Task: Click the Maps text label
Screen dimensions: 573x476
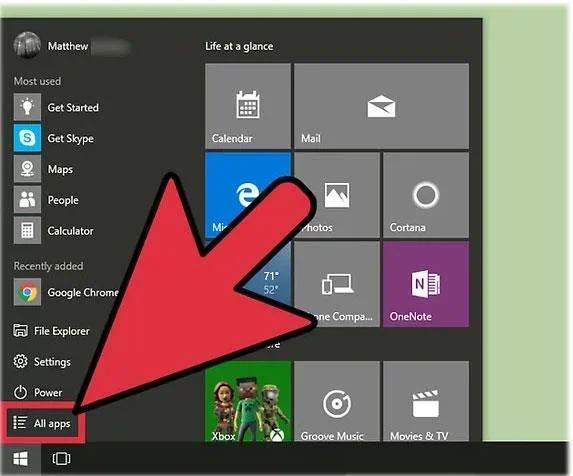Action: coord(60,170)
